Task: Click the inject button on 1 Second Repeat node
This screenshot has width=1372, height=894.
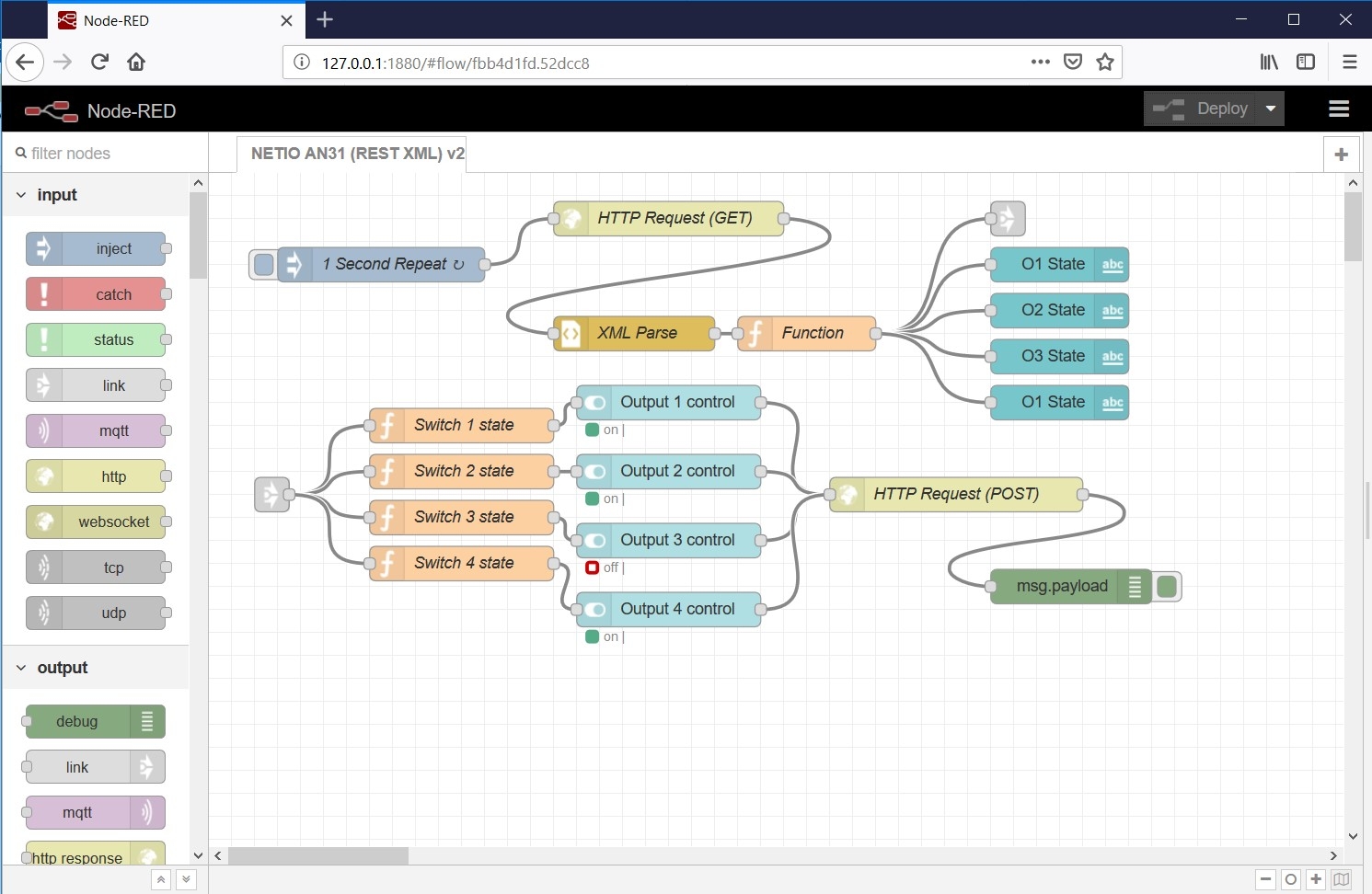Action: [x=263, y=265]
